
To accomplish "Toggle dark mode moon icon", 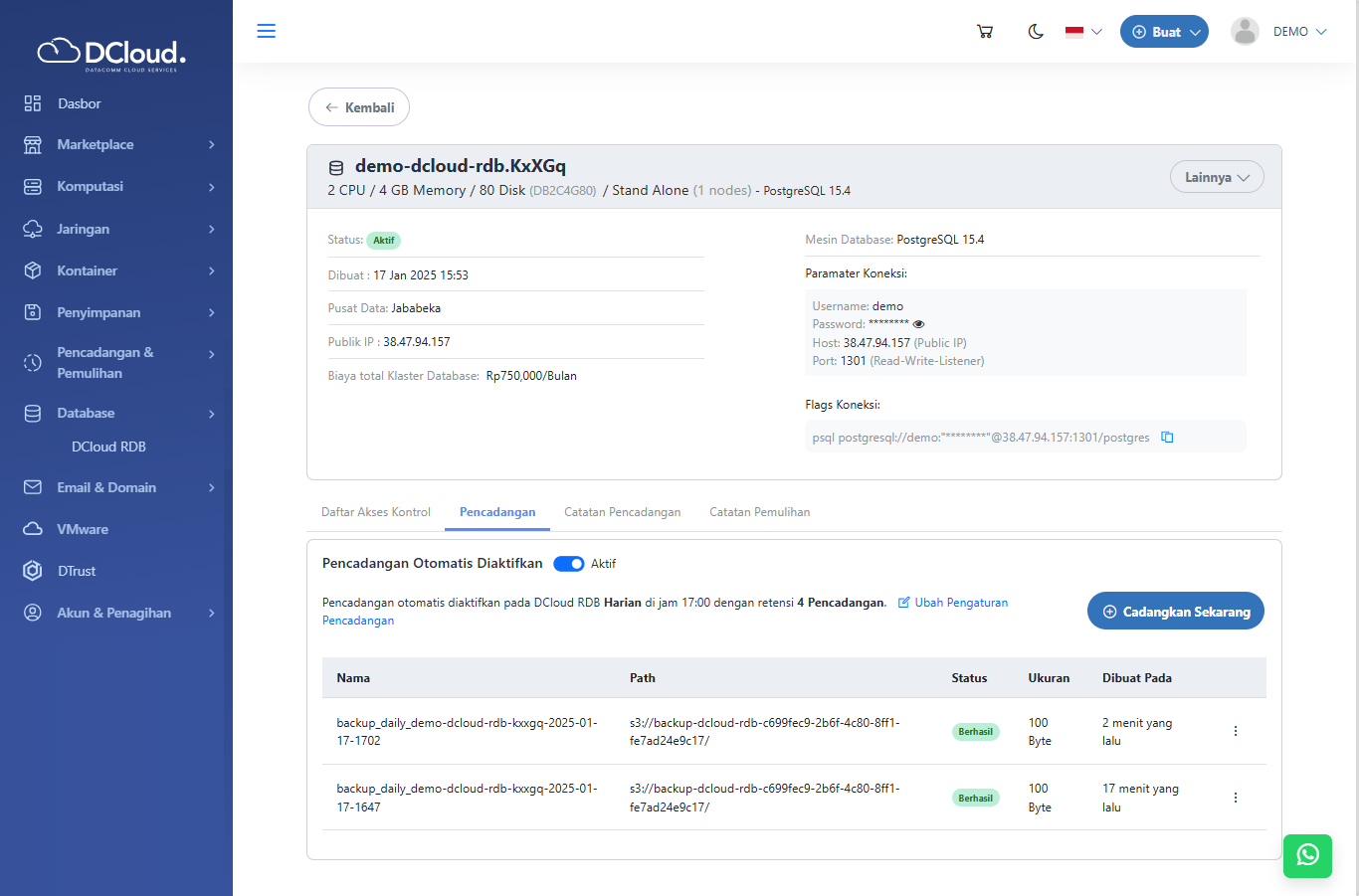I will click(x=1036, y=32).
